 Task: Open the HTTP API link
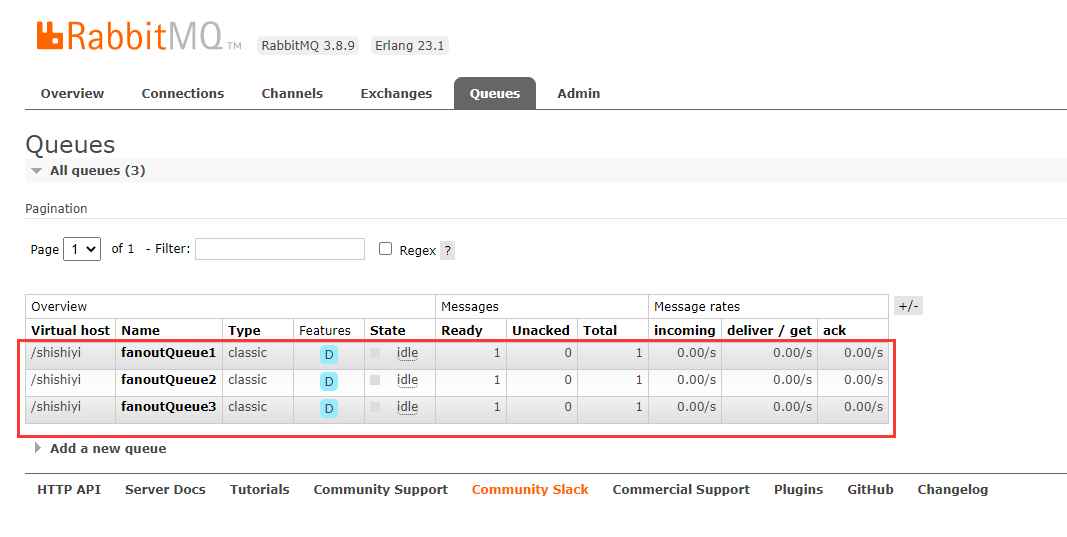(x=69, y=489)
